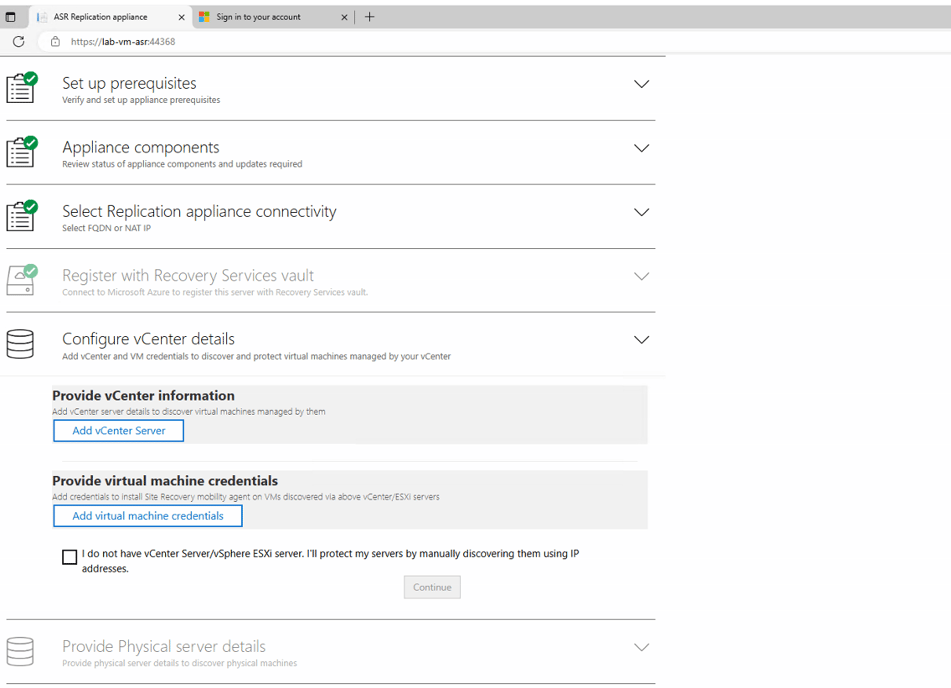Click the Continue button

(432, 587)
